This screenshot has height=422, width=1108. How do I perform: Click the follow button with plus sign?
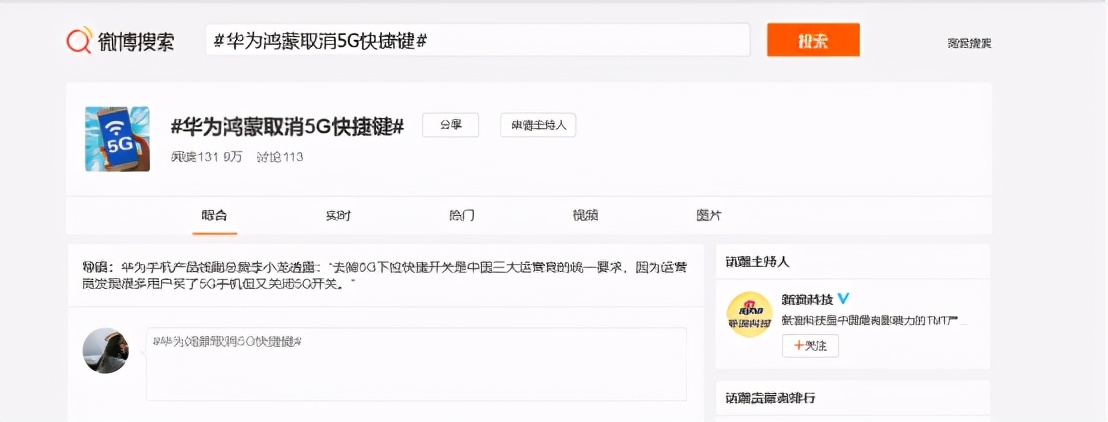(810, 346)
